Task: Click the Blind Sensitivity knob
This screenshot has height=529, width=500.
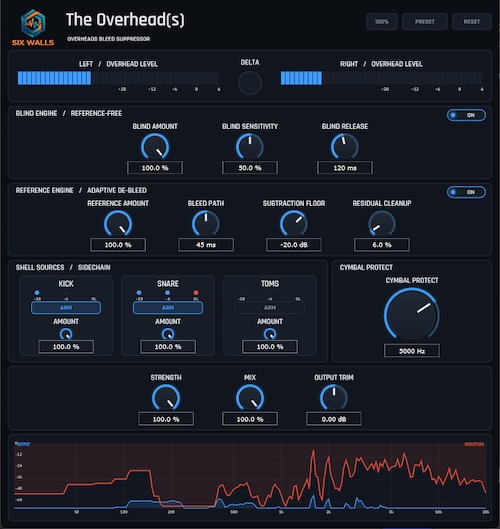Action: (250, 147)
